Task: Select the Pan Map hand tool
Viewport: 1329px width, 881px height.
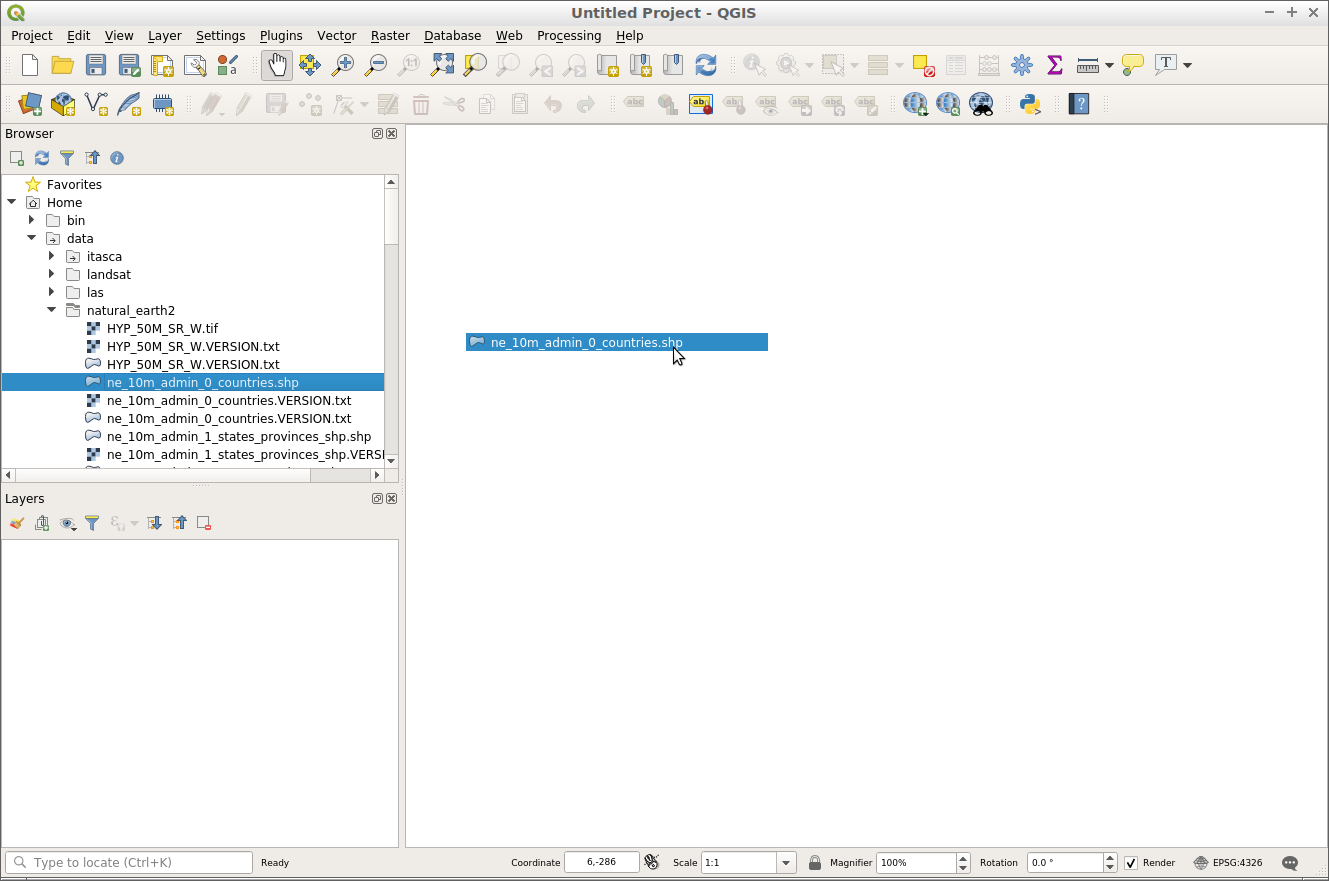Action: tap(277, 65)
